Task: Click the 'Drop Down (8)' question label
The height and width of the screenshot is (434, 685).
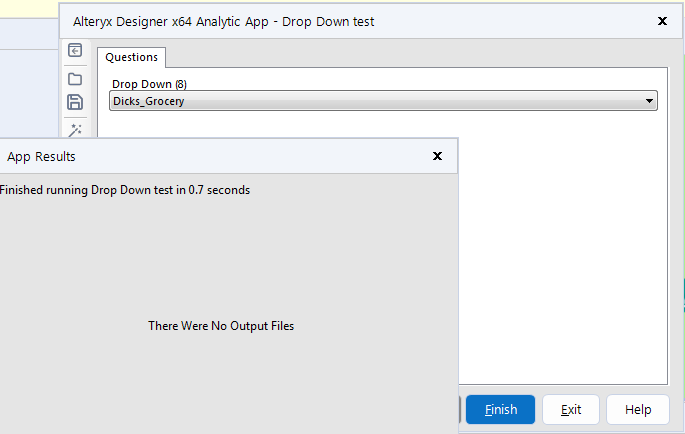Action: click(149, 84)
